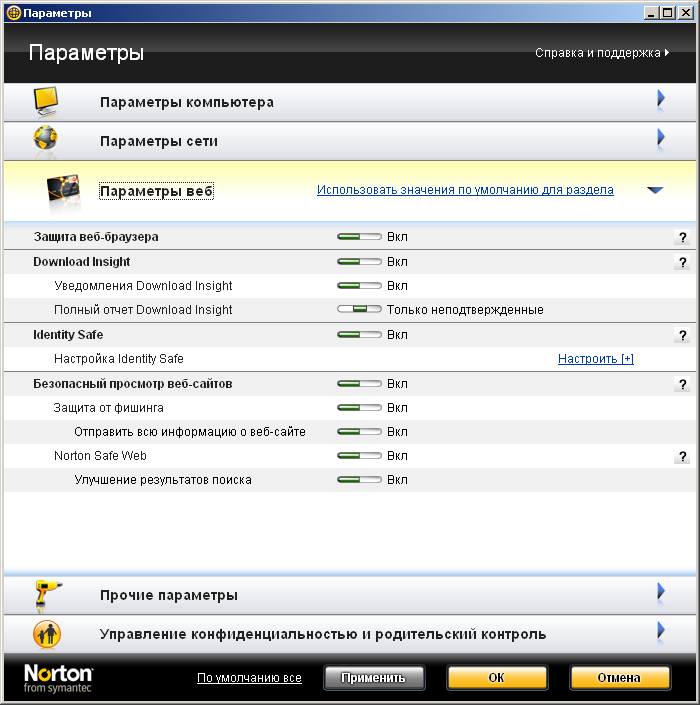Confirm with the ОК button
The height and width of the screenshot is (705, 700).
[497, 678]
